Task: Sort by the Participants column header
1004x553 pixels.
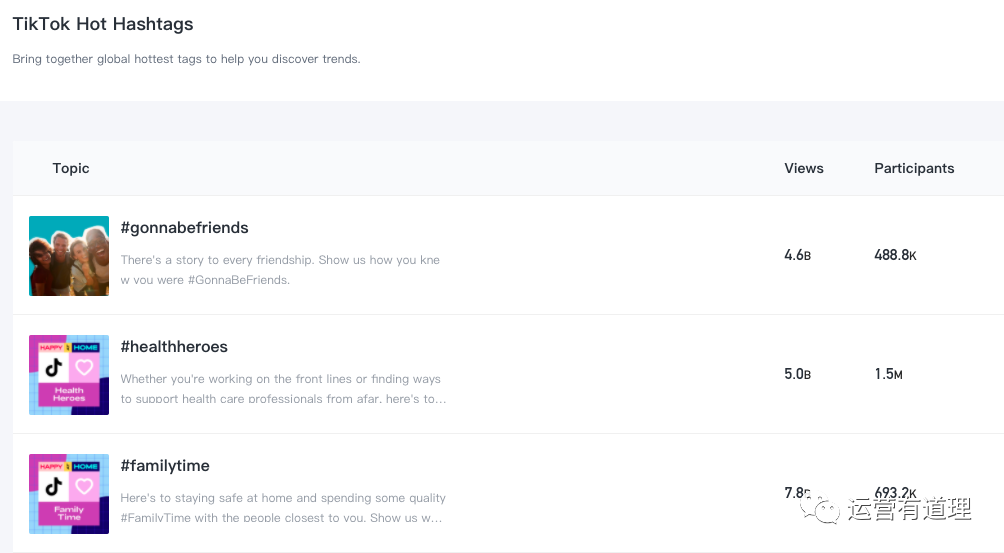Action: coord(914,168)
